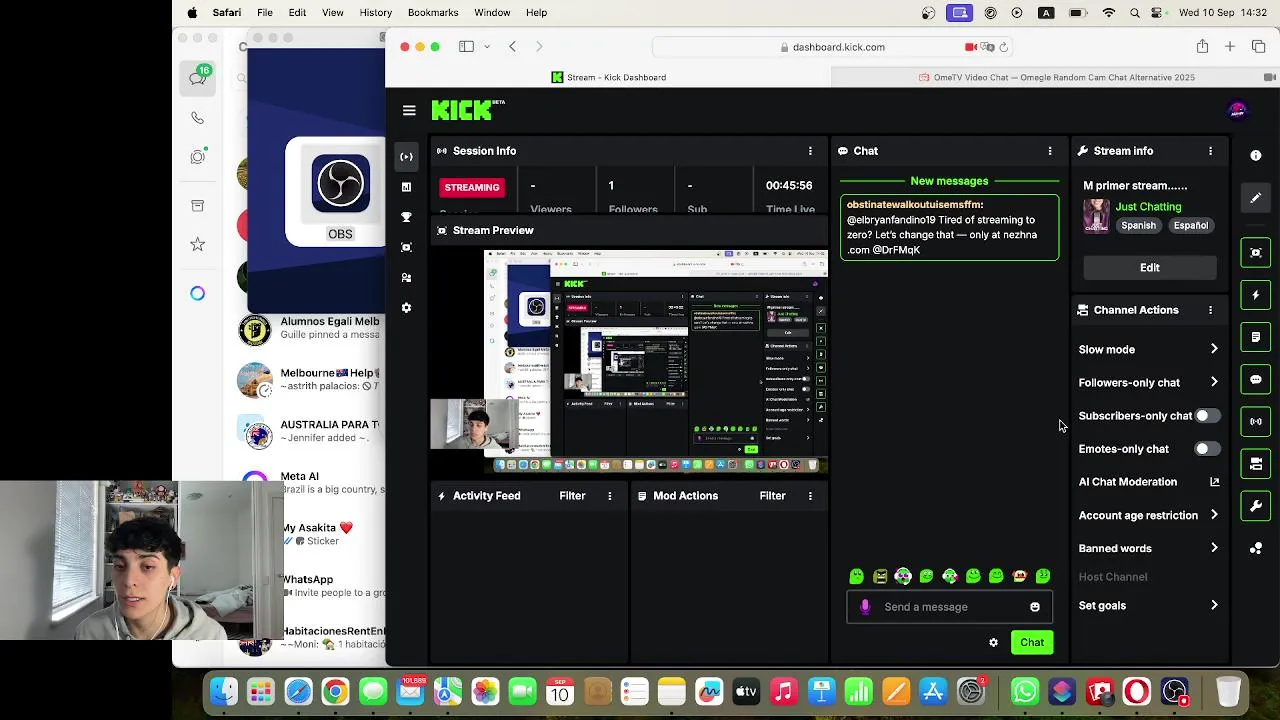Click the purple microphone icon in message box
Viewport: 1280px width, 720px height.
(x=865, y=607)
